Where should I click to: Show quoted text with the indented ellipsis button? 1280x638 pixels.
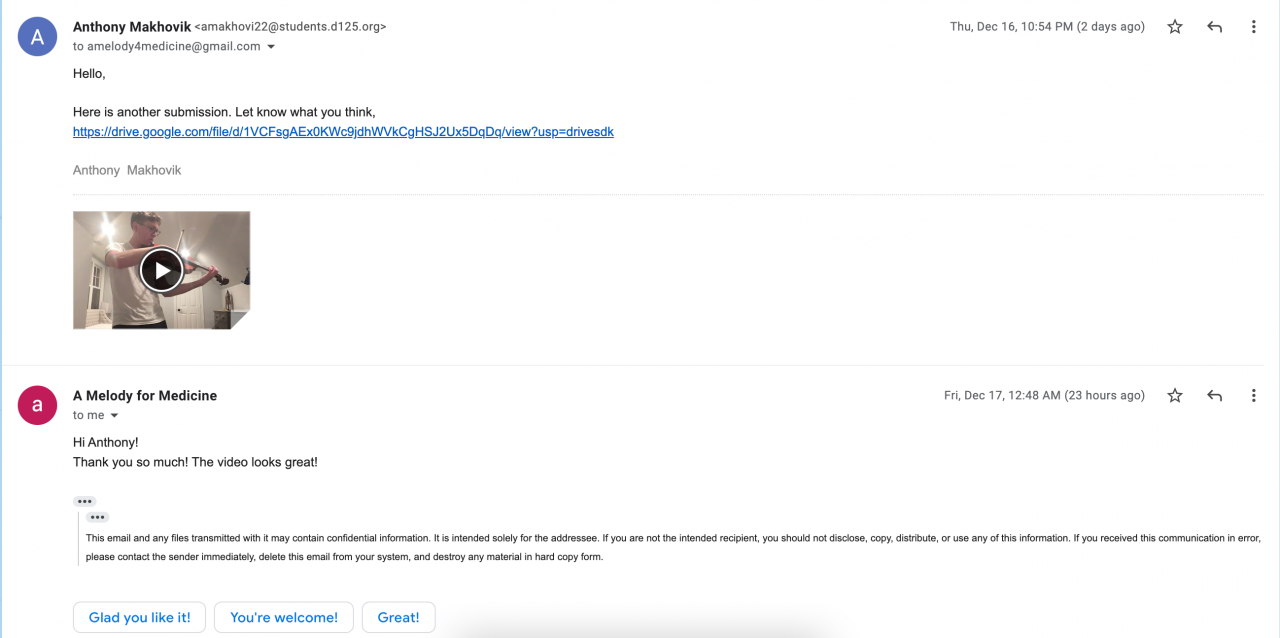click(97, 517)
